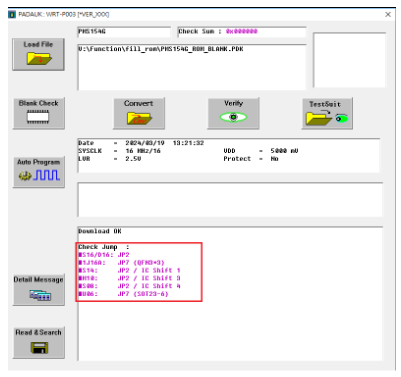The image size is (401, 377).
Task: Click the 1J16A JP7 line
Action: coord(121,263)
